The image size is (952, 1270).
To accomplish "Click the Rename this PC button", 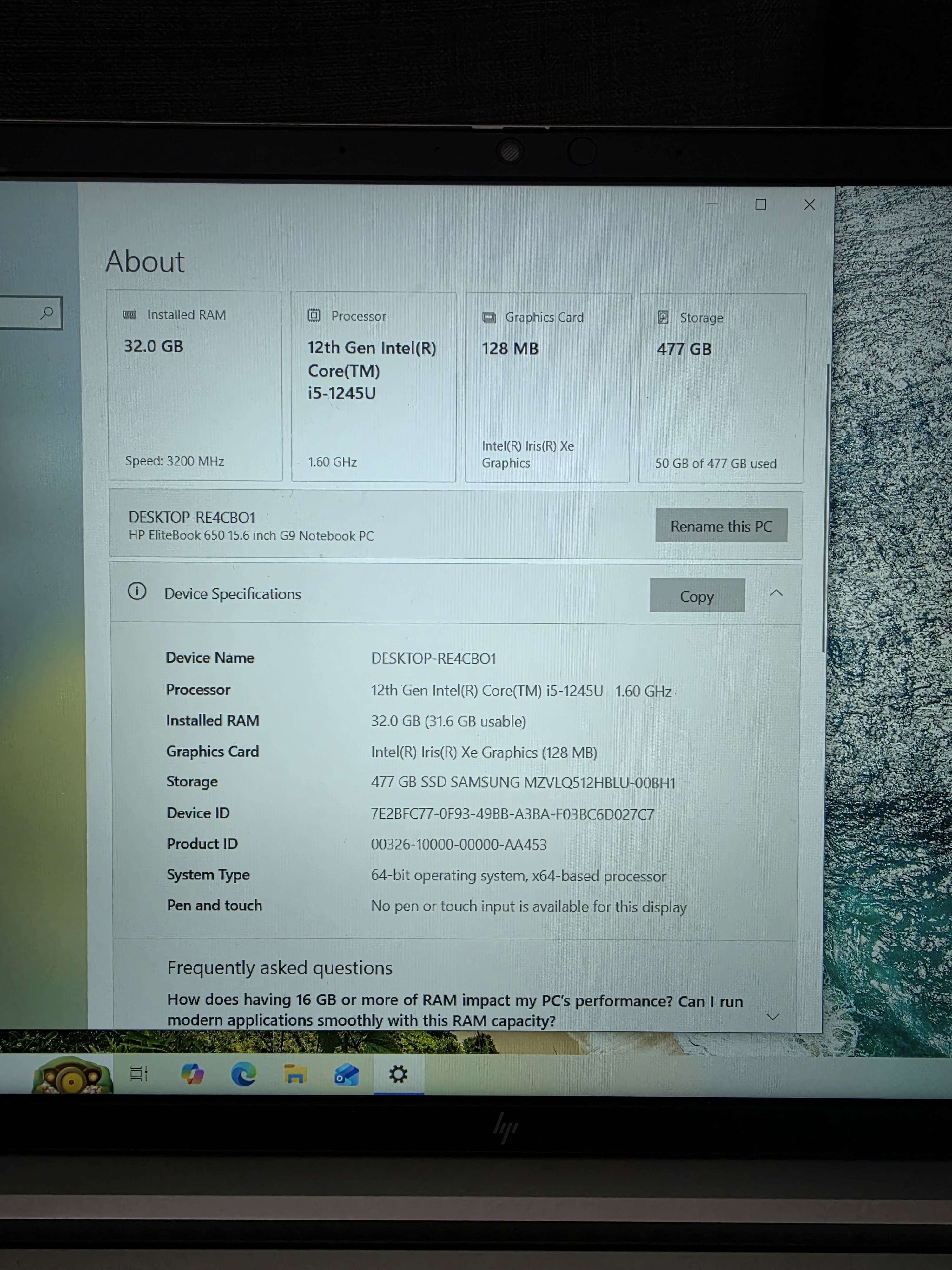I will (x=721, y=525).
